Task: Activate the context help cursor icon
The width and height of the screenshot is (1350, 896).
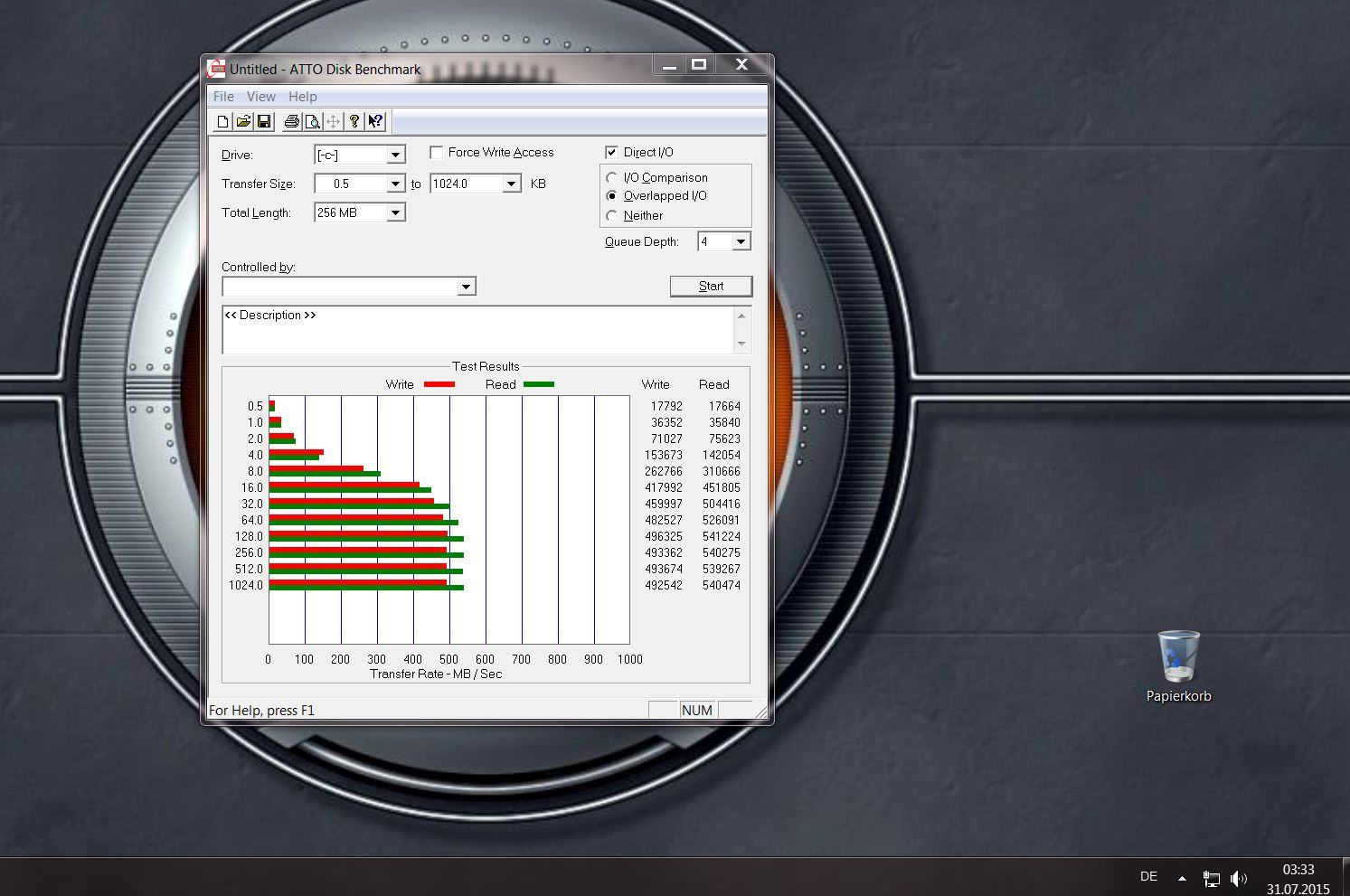Action: (x=375, y=121)
